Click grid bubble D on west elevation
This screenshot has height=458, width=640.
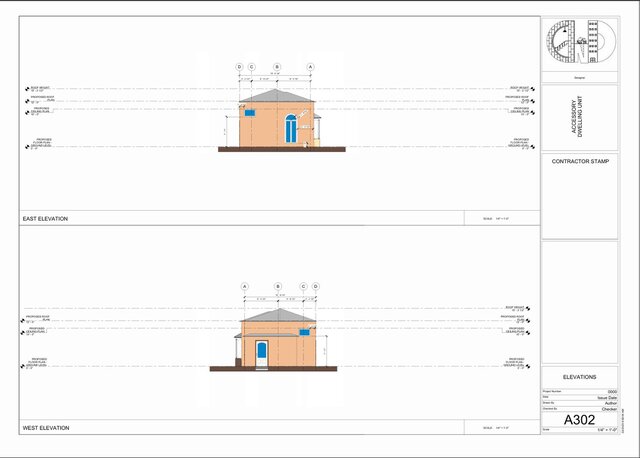(315, 286)
